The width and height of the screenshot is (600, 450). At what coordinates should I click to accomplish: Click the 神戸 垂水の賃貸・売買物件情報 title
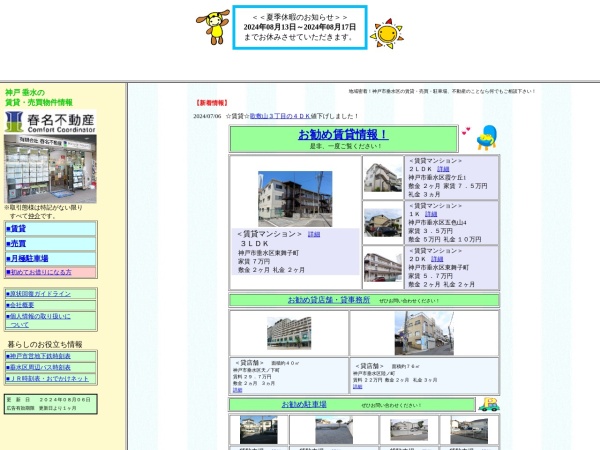coord(39,97)
